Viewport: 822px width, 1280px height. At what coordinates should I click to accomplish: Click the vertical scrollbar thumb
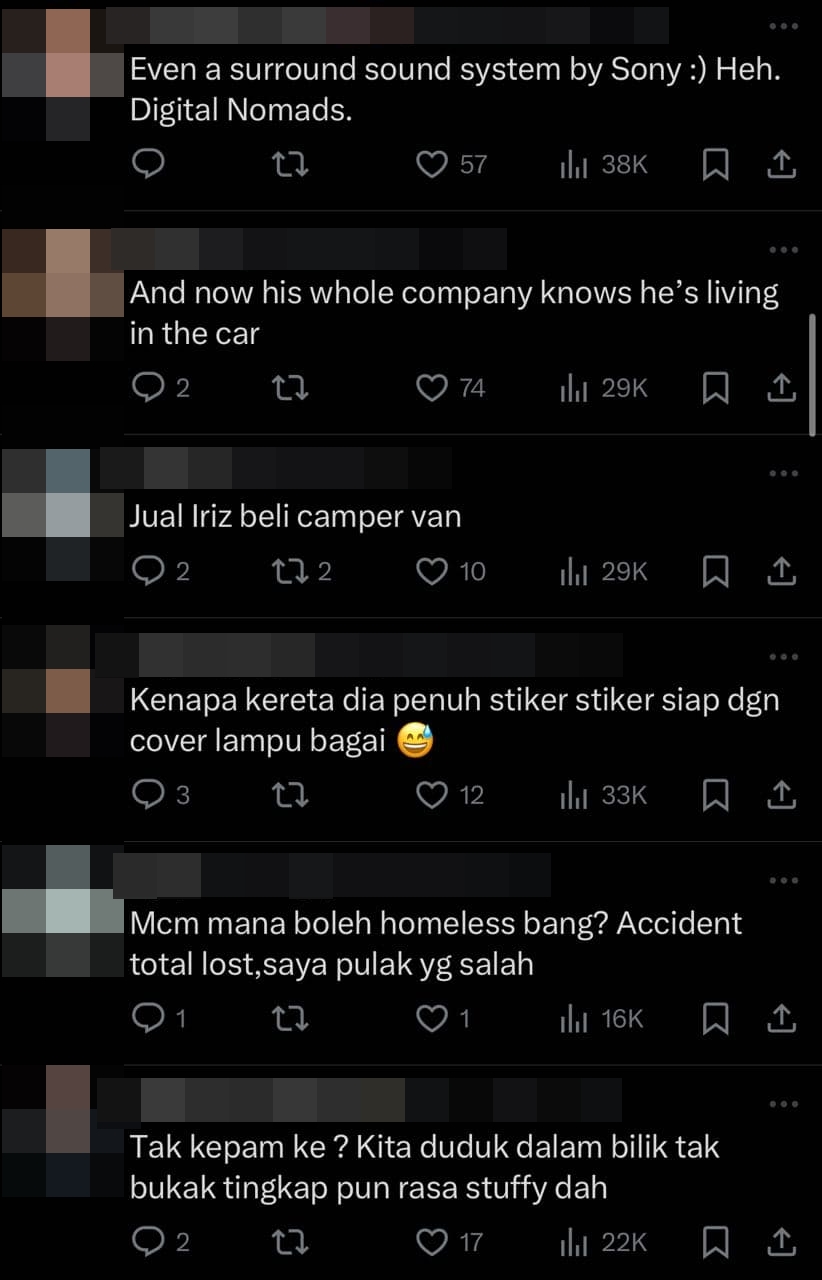(812, 375)
